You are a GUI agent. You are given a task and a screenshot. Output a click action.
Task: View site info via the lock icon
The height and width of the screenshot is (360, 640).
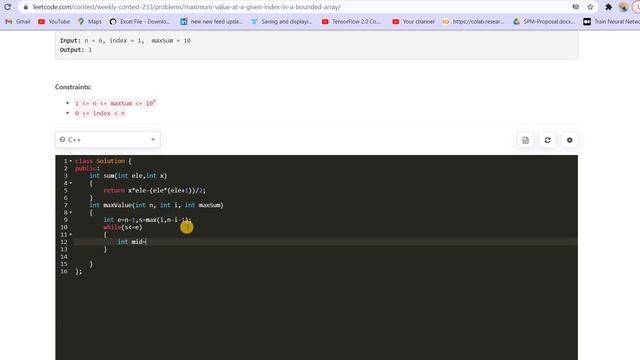click(x=26, y=7)
